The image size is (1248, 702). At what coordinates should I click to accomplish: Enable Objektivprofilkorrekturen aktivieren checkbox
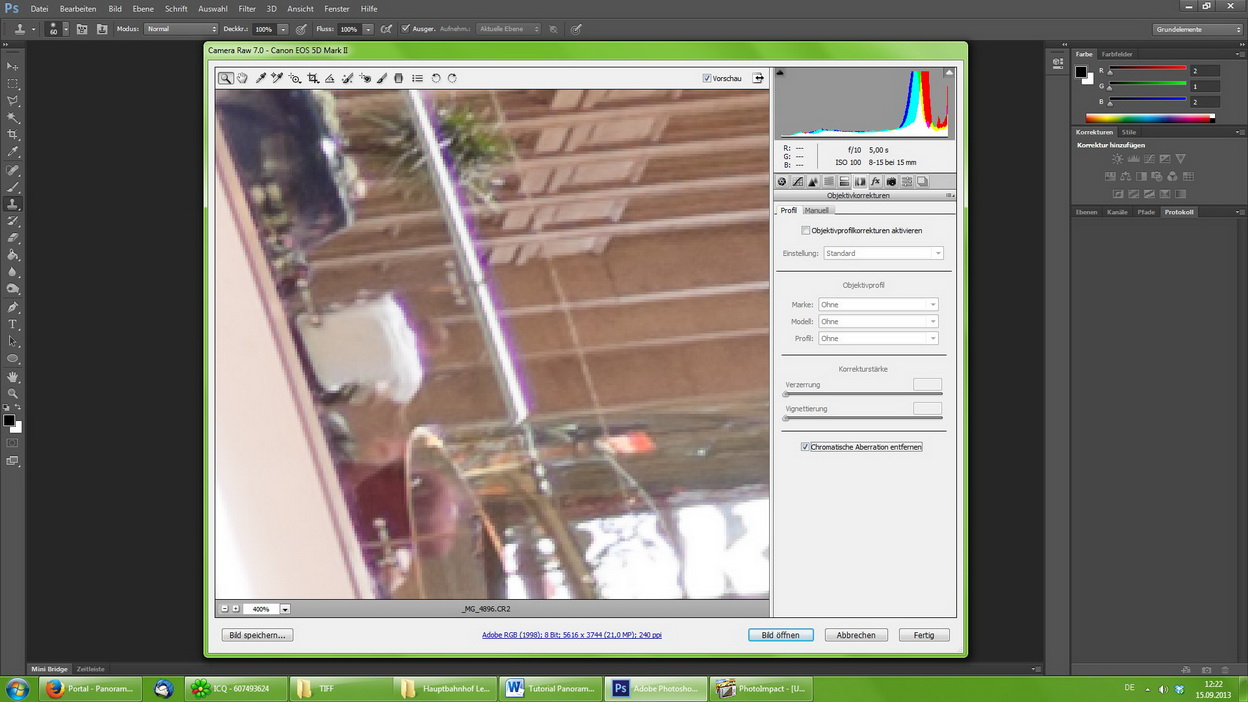(806, 231)
